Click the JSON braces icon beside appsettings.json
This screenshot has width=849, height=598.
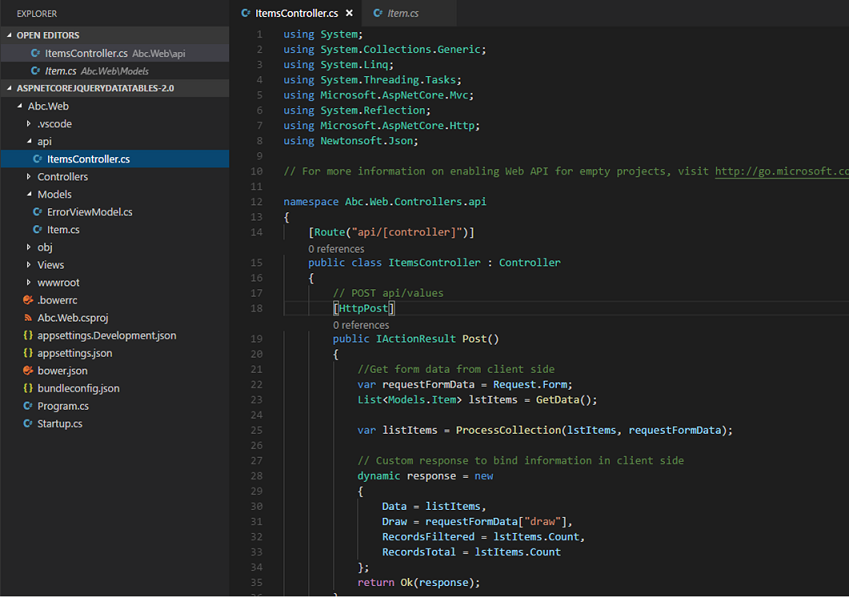pyautogui.click(x=28, y=353)
